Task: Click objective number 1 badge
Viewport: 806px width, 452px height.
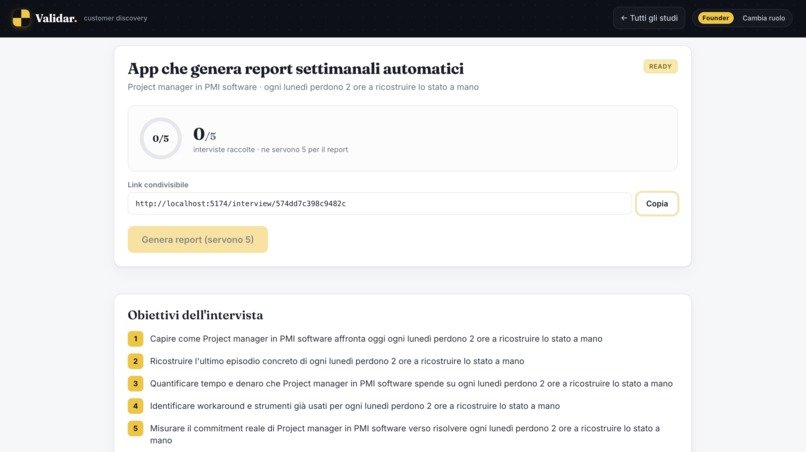Action: [x=136, y=339]
